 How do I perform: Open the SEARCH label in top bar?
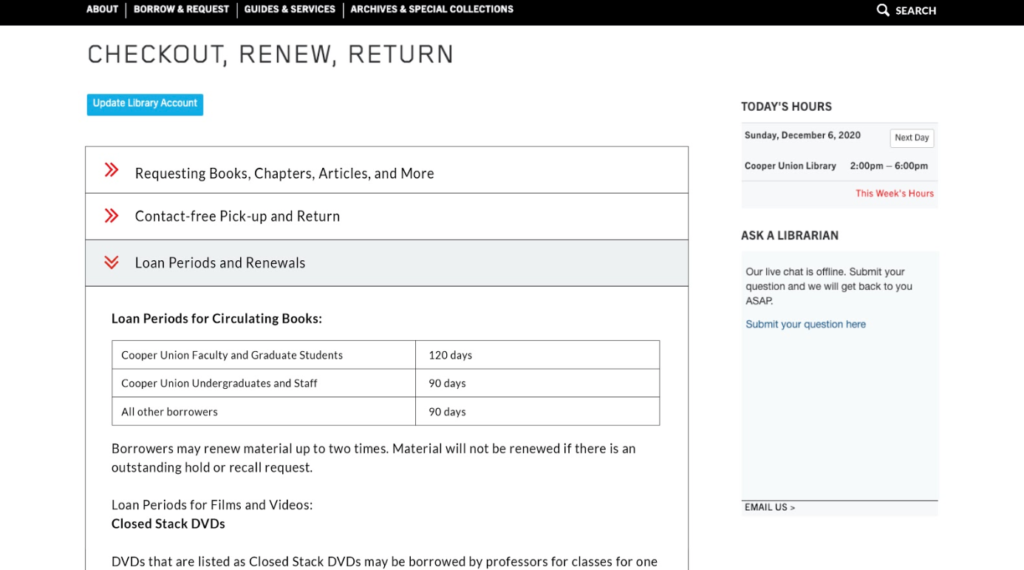[x=915, y=10]
